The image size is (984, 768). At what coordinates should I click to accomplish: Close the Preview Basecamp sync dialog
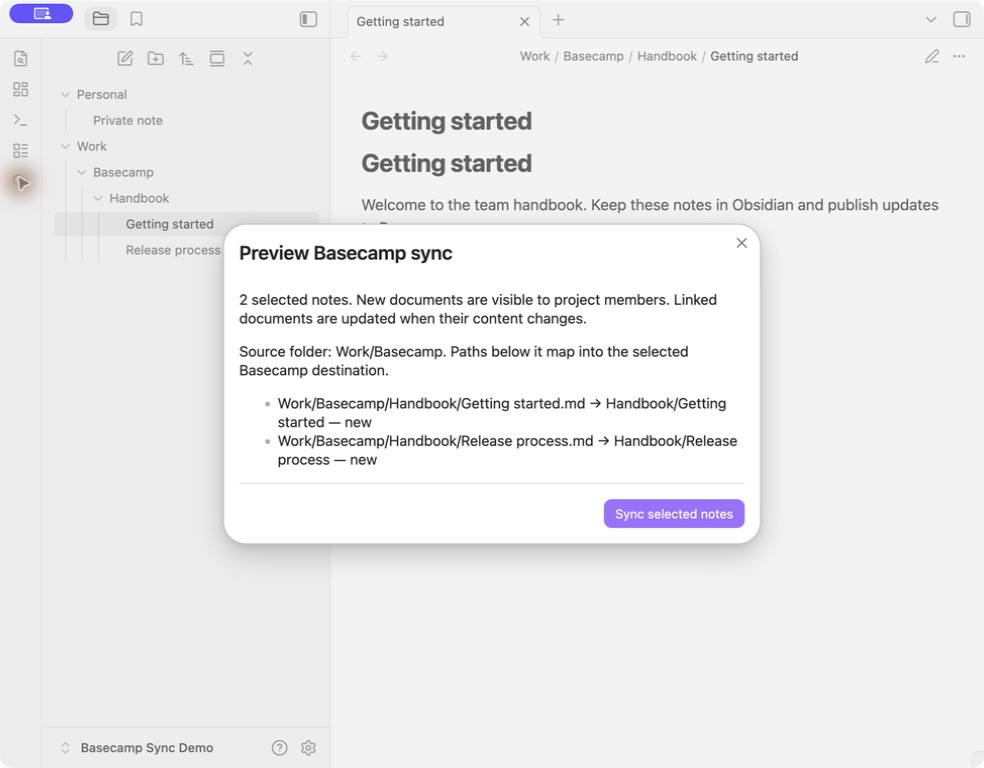pos(741,243)
